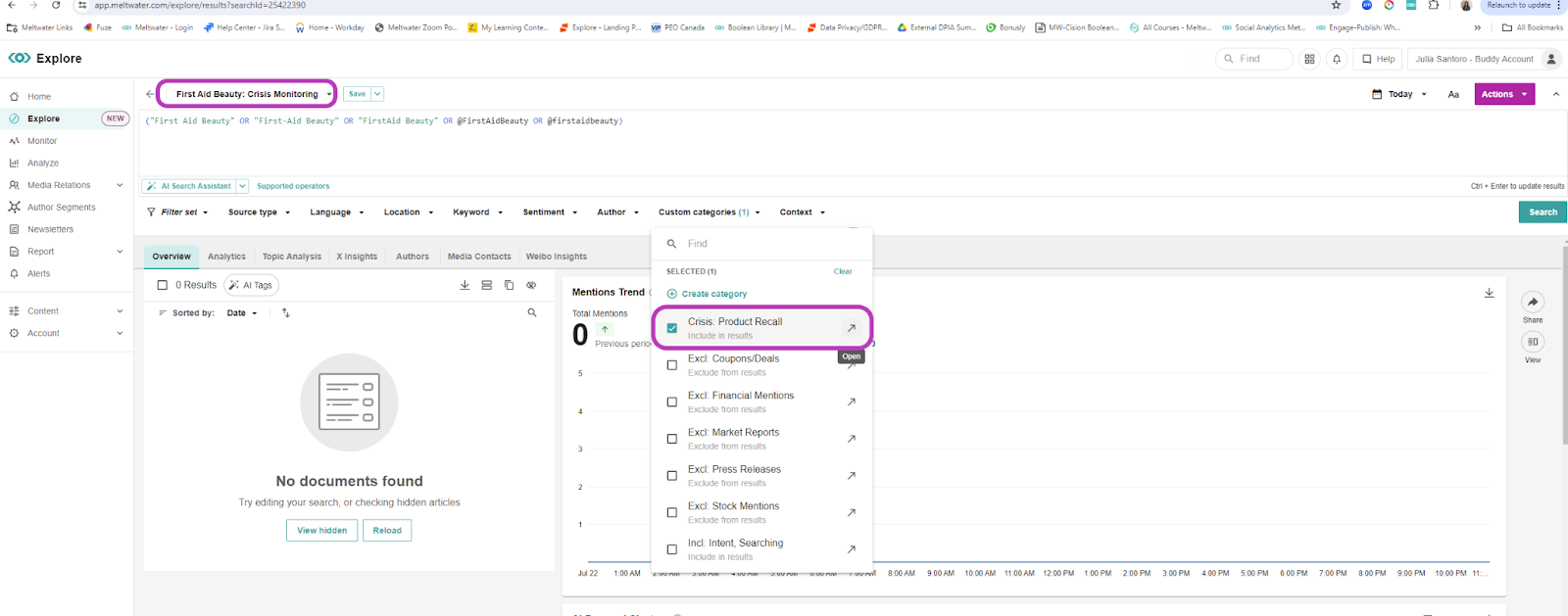Open the Actions dropdown
The width and height of the screenshot is (1568, 616).
click(x=1504, y=94)
